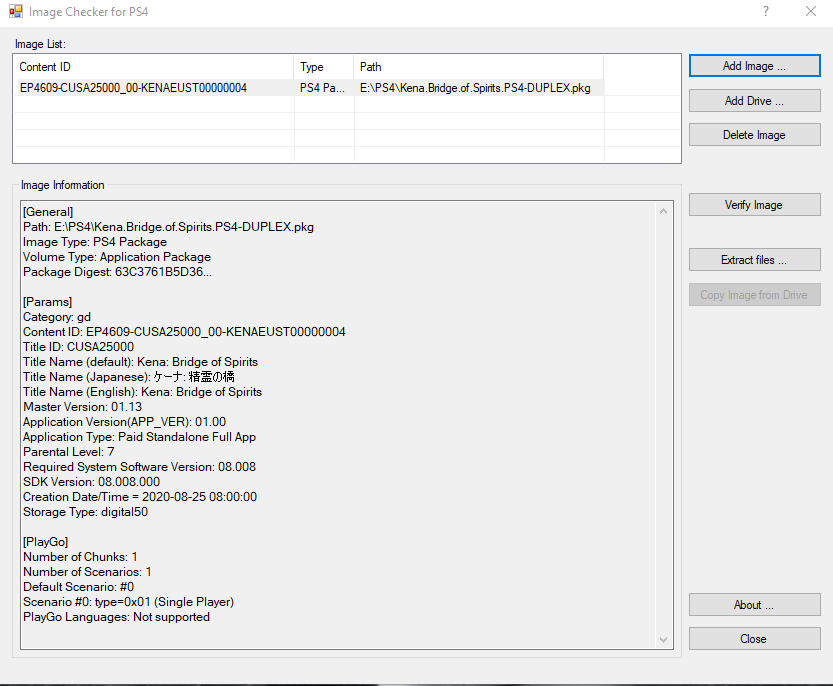Screen dimensions: 833x686
Task: Click the 'Master Version: 01.13' line
Action: 82,406
